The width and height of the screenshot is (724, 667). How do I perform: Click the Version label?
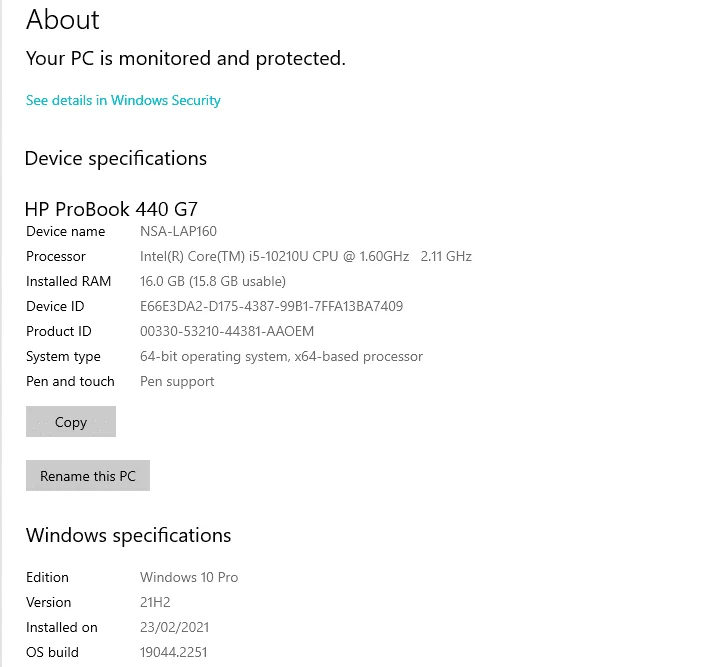point(48,602)
